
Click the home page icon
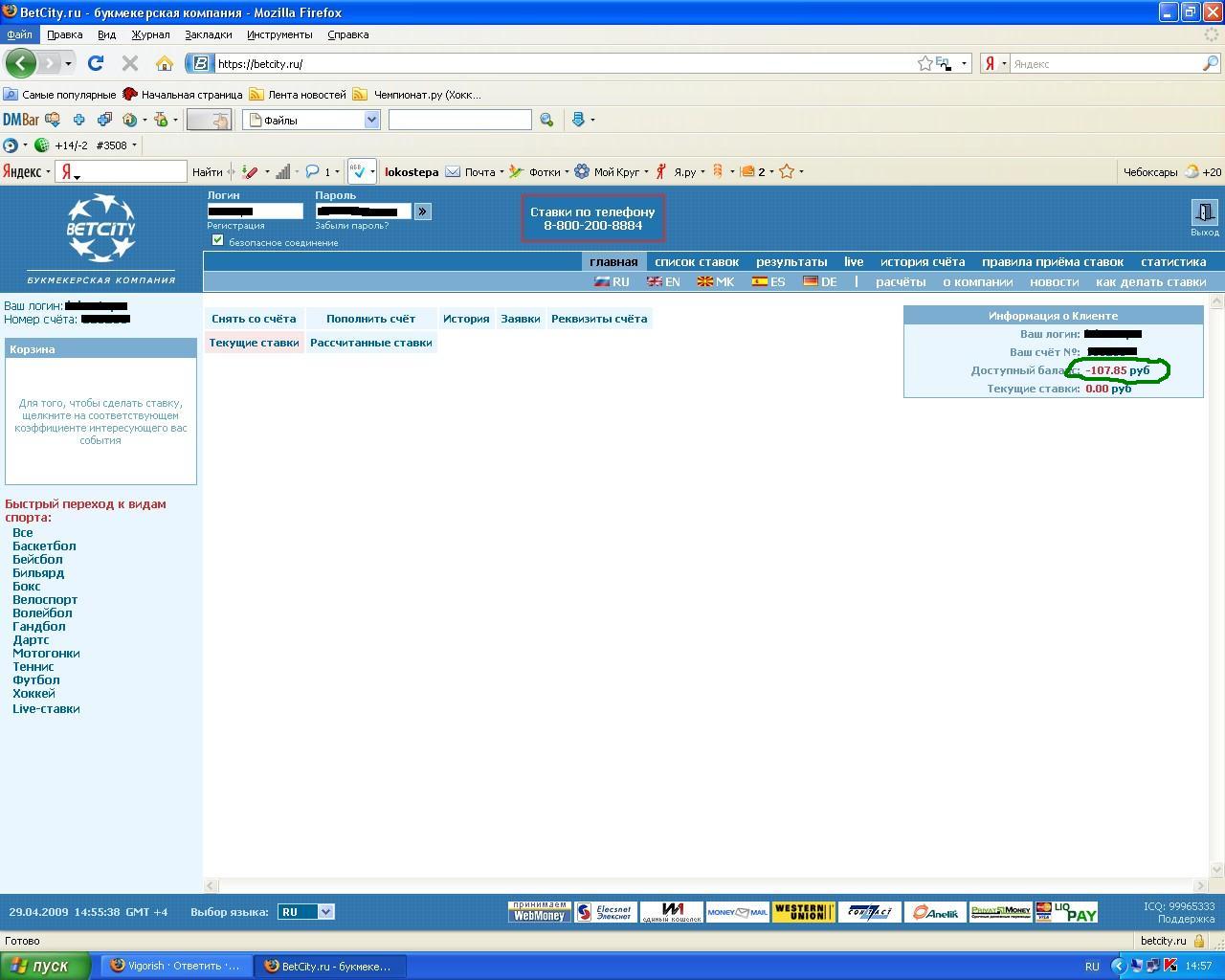pyautogui.click(x=165, y=63)
